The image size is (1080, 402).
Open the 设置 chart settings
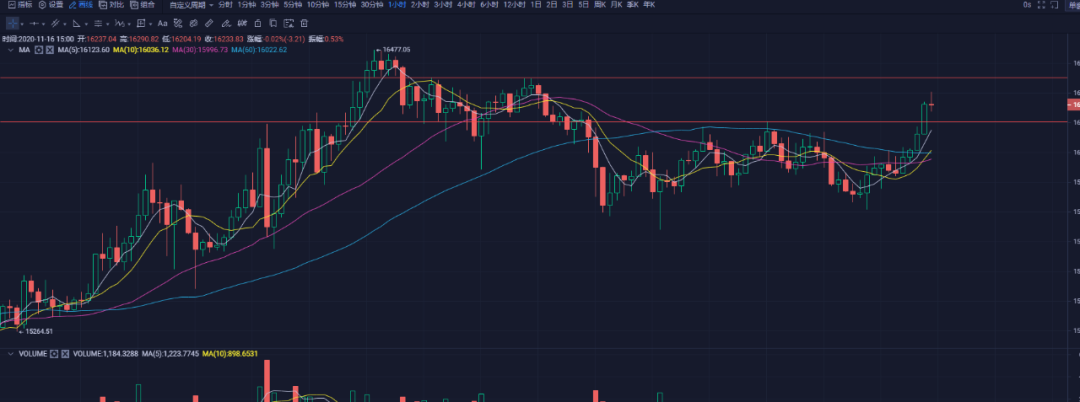pyautogui.click(x=51, y=4)
